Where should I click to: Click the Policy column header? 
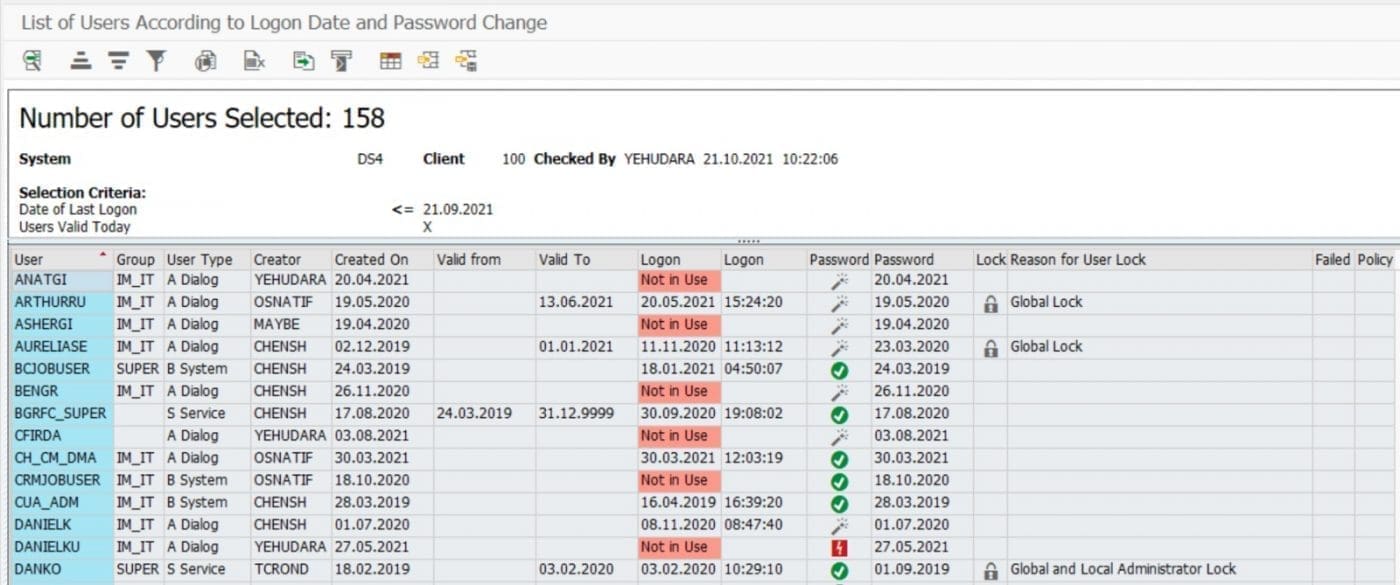pos(1375,259)
